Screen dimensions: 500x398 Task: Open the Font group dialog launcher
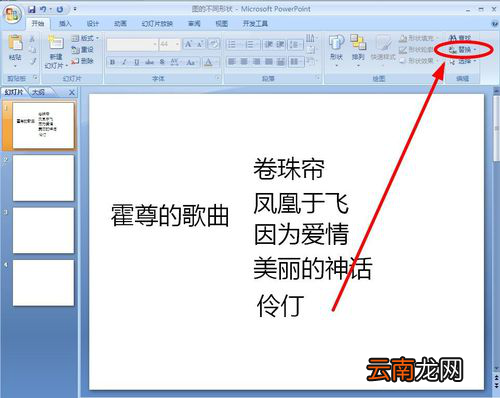218,78
